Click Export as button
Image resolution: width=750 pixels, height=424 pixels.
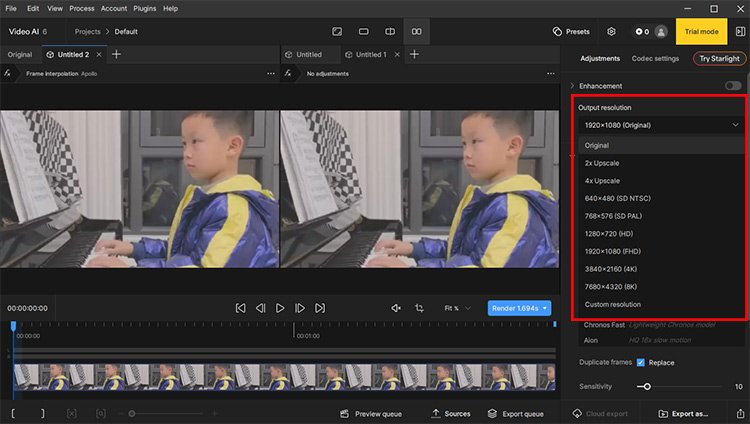(683, 413)
